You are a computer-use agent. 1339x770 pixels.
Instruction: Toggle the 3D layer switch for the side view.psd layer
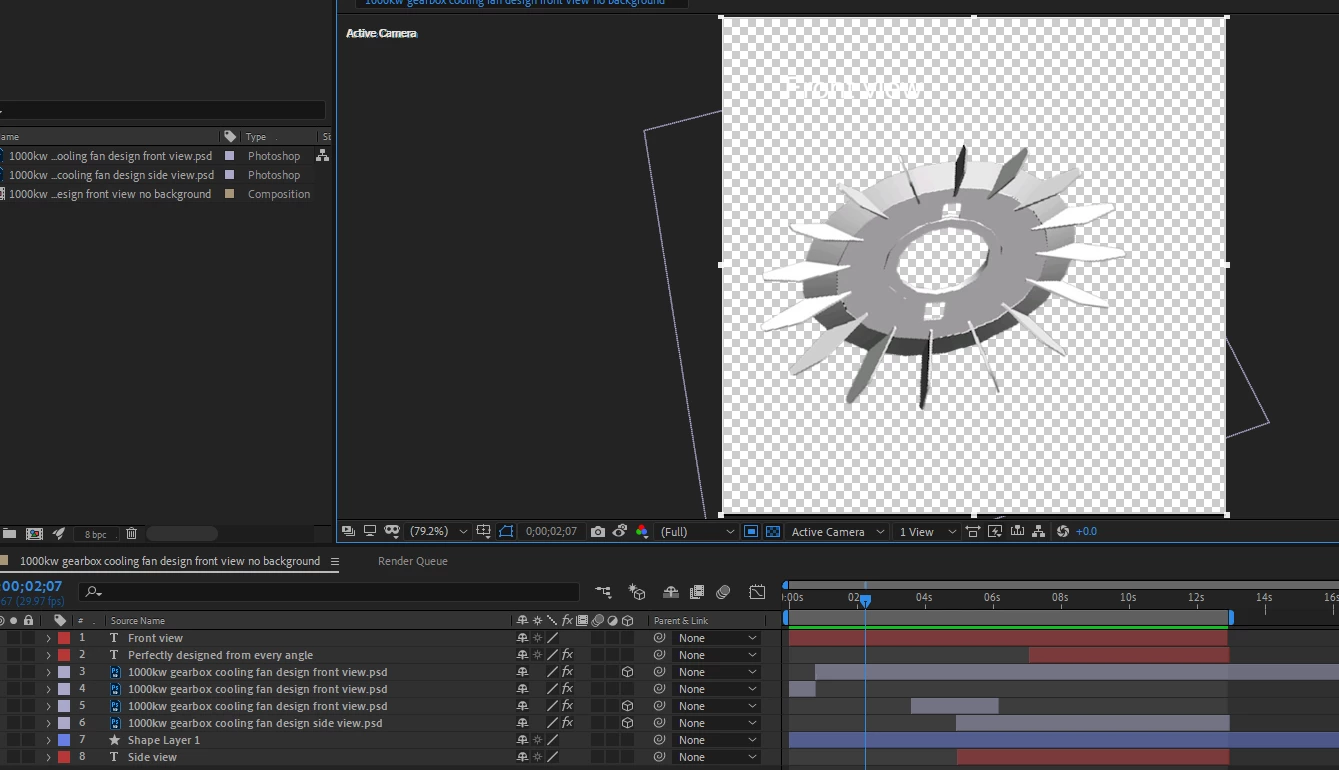coord(627,723)
